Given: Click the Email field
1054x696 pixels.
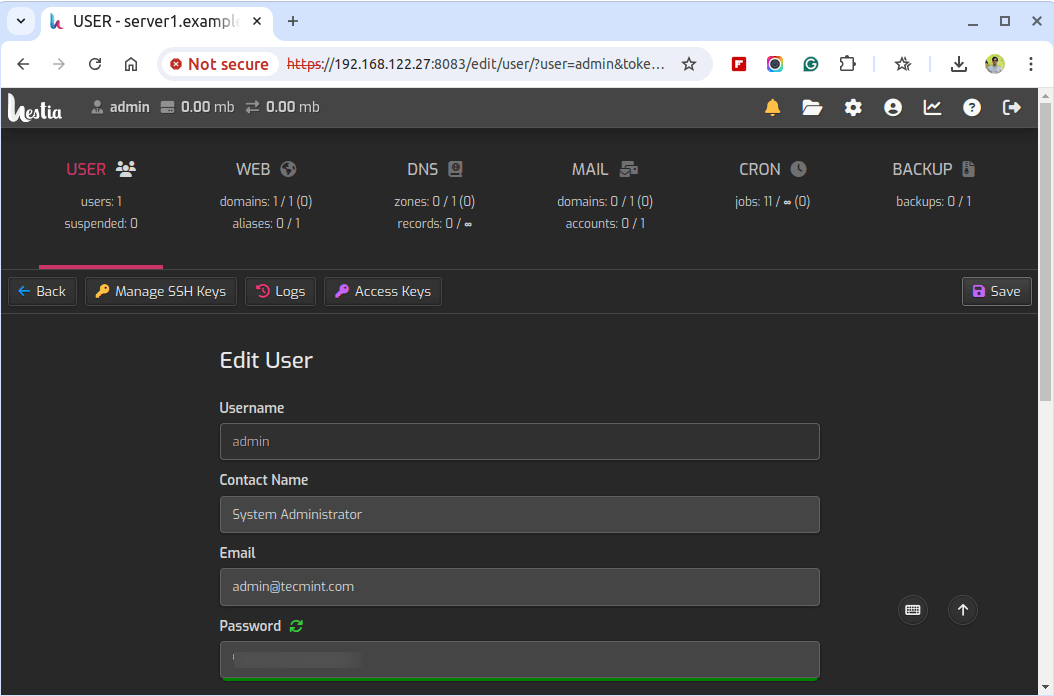Looking at the screenshot, I should (520, 586).
